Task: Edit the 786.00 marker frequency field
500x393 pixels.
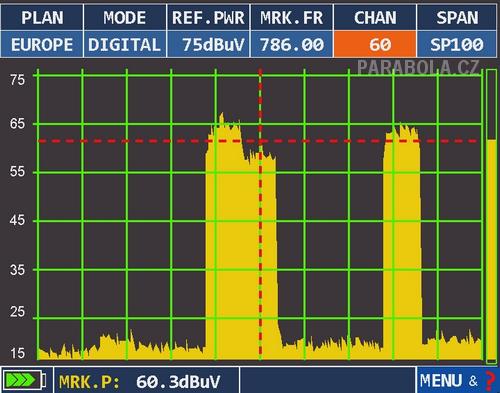Action: tap(291, 44)
